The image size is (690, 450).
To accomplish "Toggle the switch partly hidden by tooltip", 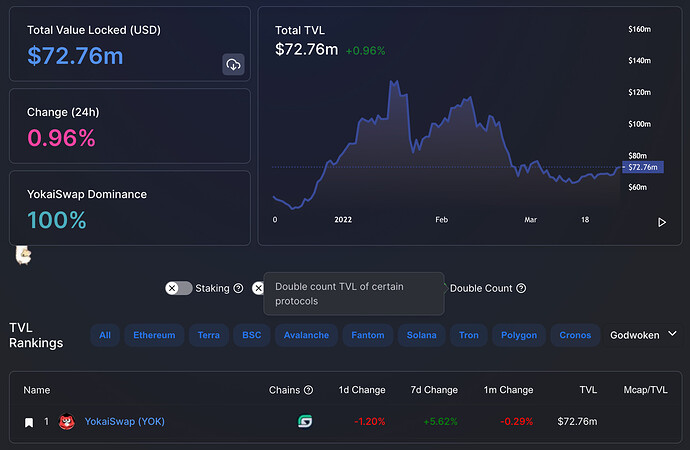I will (258, 288).
